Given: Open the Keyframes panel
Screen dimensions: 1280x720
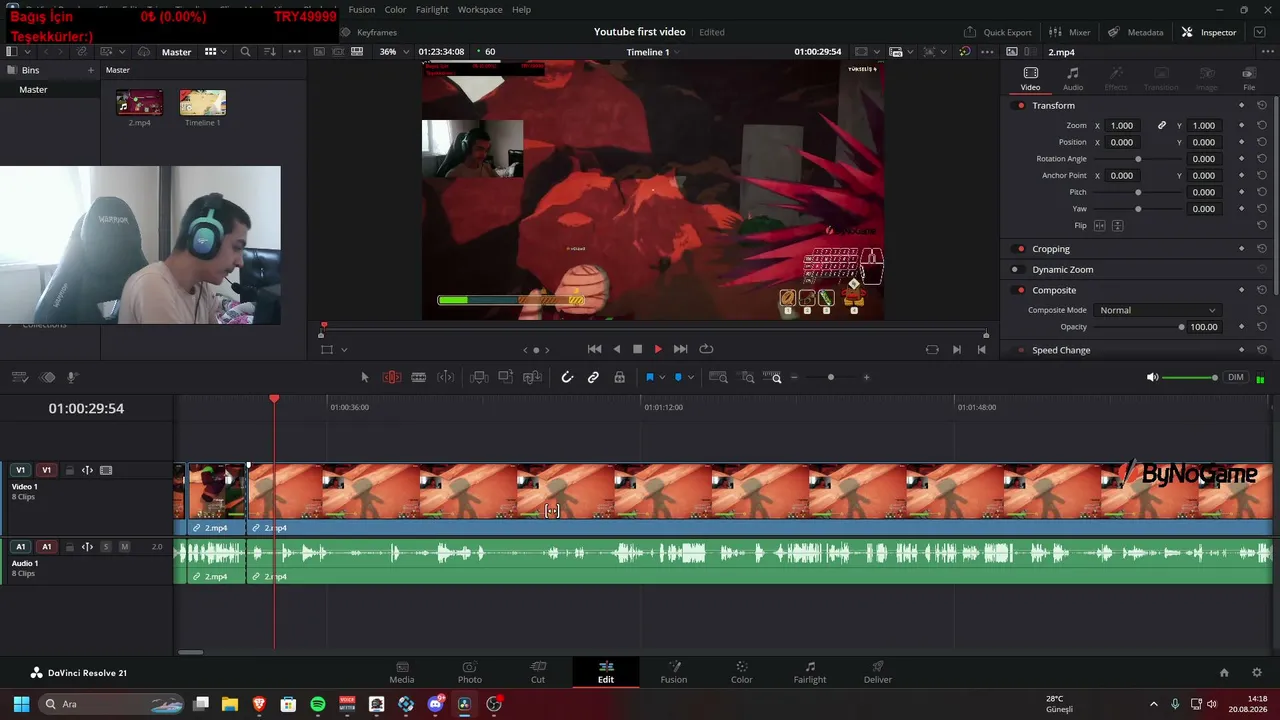Looking at the screenshot, I should [x=369, y=32].
